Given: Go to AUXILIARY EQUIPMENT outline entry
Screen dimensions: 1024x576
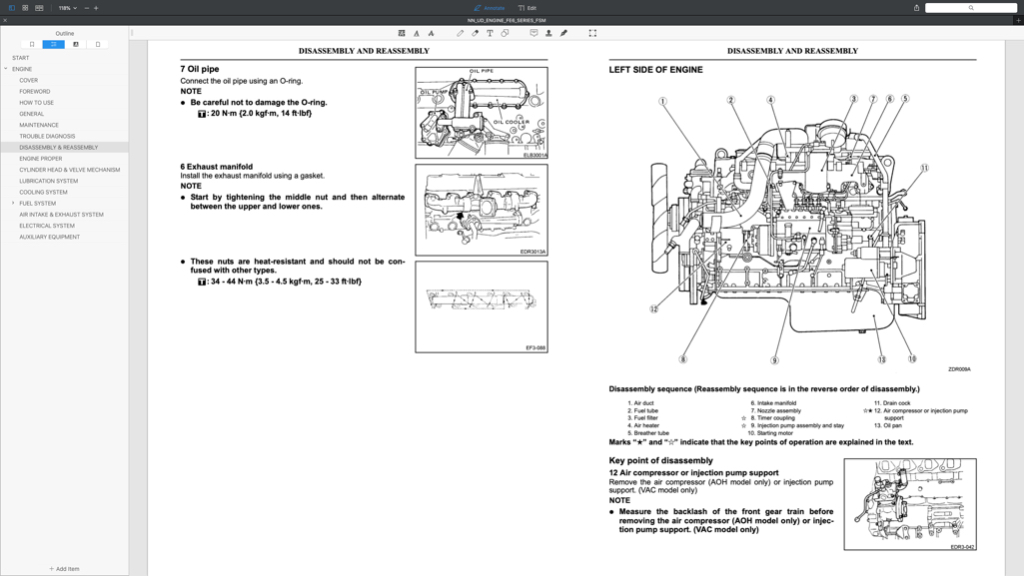Looking at the screenshot, I should pos(50,237).
